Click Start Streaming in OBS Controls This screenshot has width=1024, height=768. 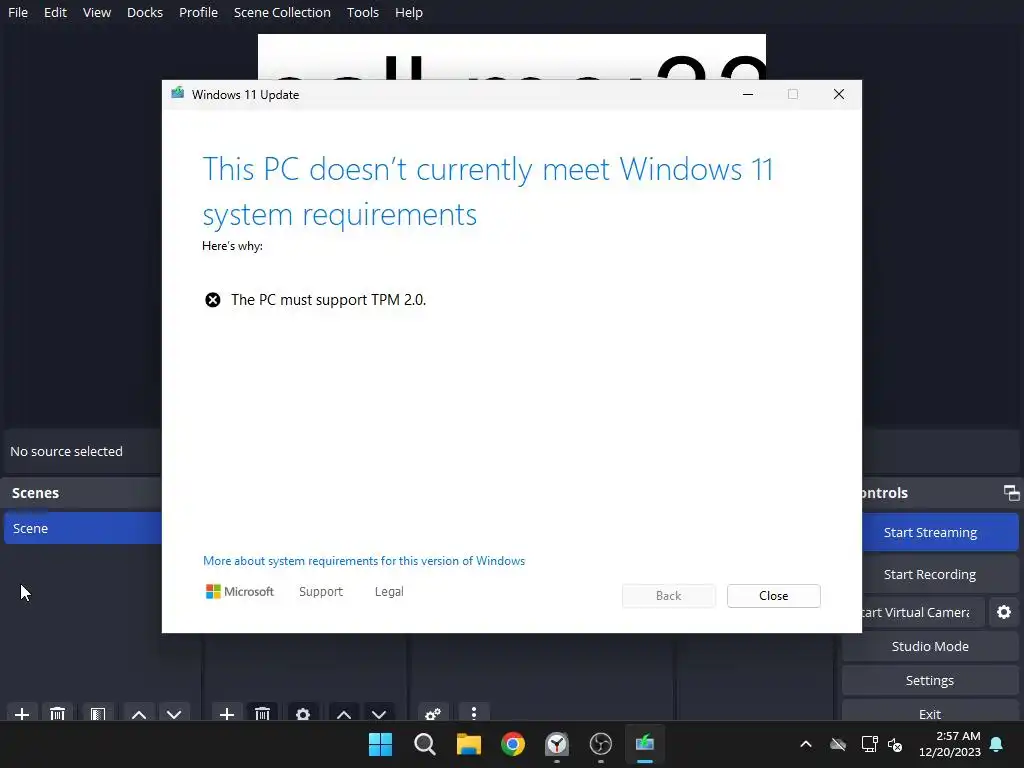pyautogui.click(x=940, y=532)
